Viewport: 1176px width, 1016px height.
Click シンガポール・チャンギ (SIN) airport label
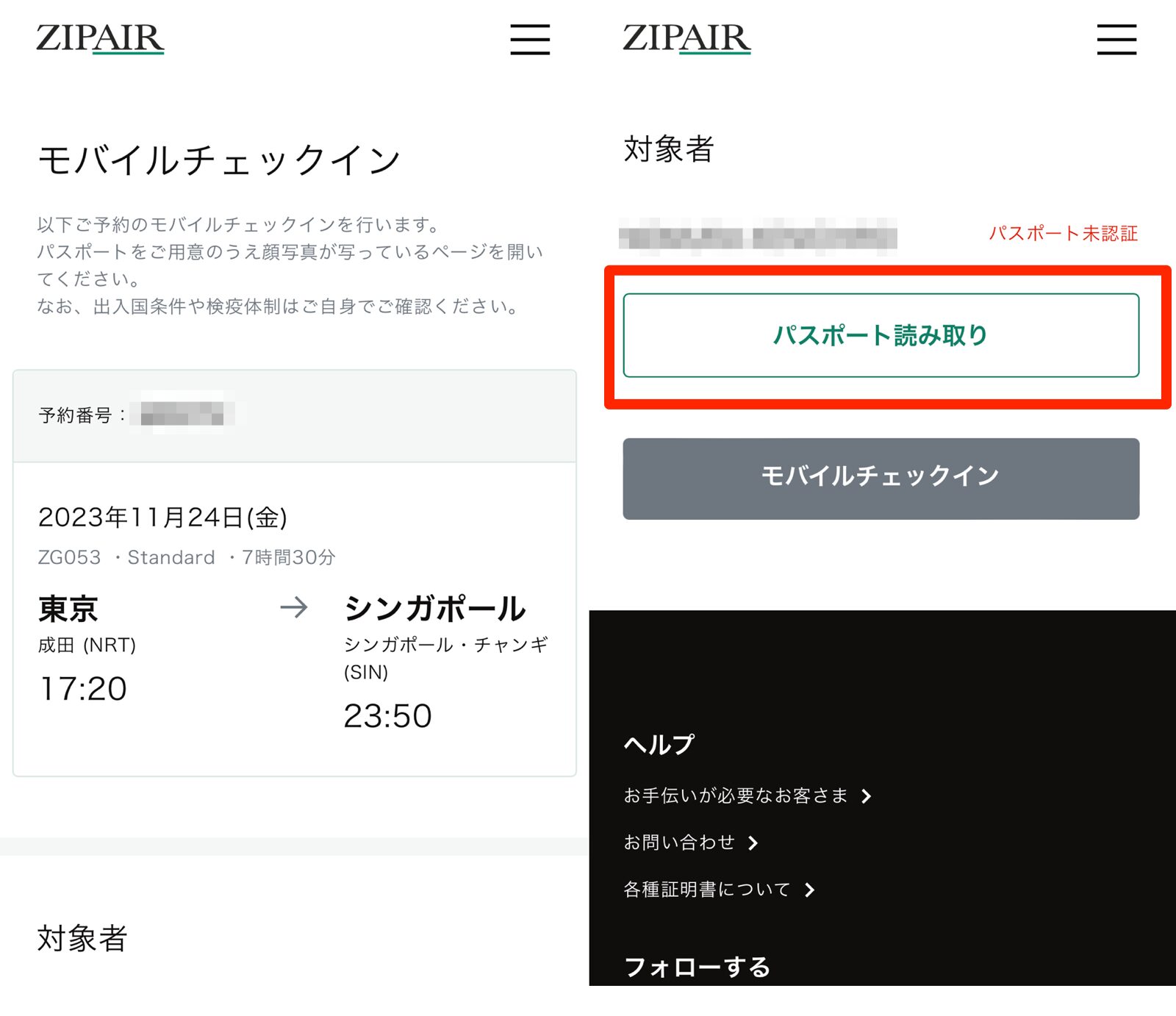coord(445,659)
